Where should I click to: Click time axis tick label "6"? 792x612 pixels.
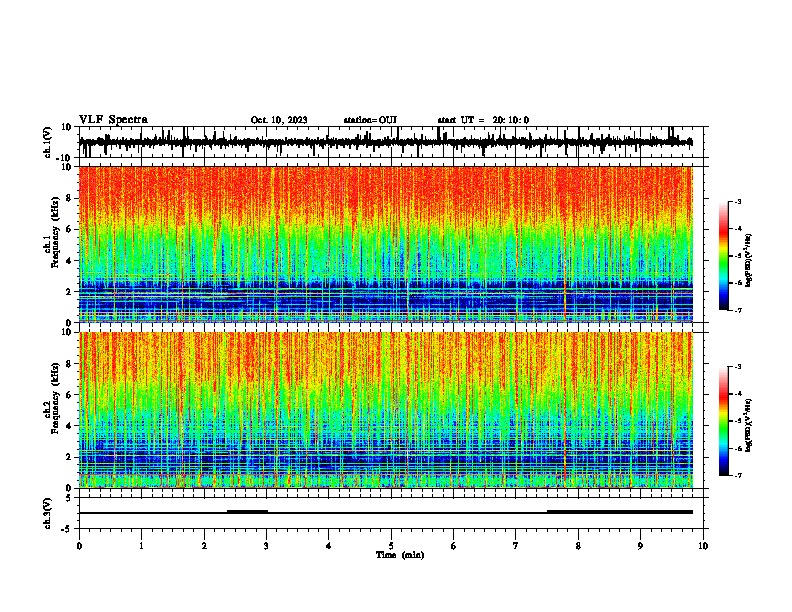pos(454,546)
